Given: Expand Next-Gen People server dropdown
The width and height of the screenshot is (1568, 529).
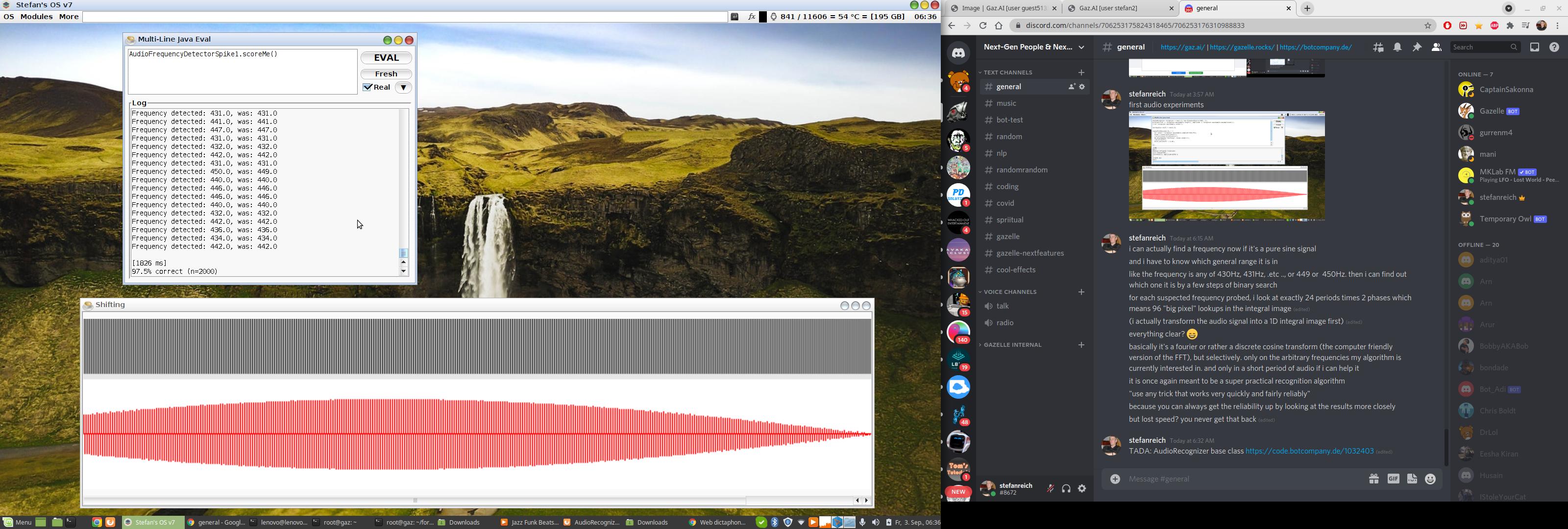Looking at the screenshot, I should [x=1081, y=48].
